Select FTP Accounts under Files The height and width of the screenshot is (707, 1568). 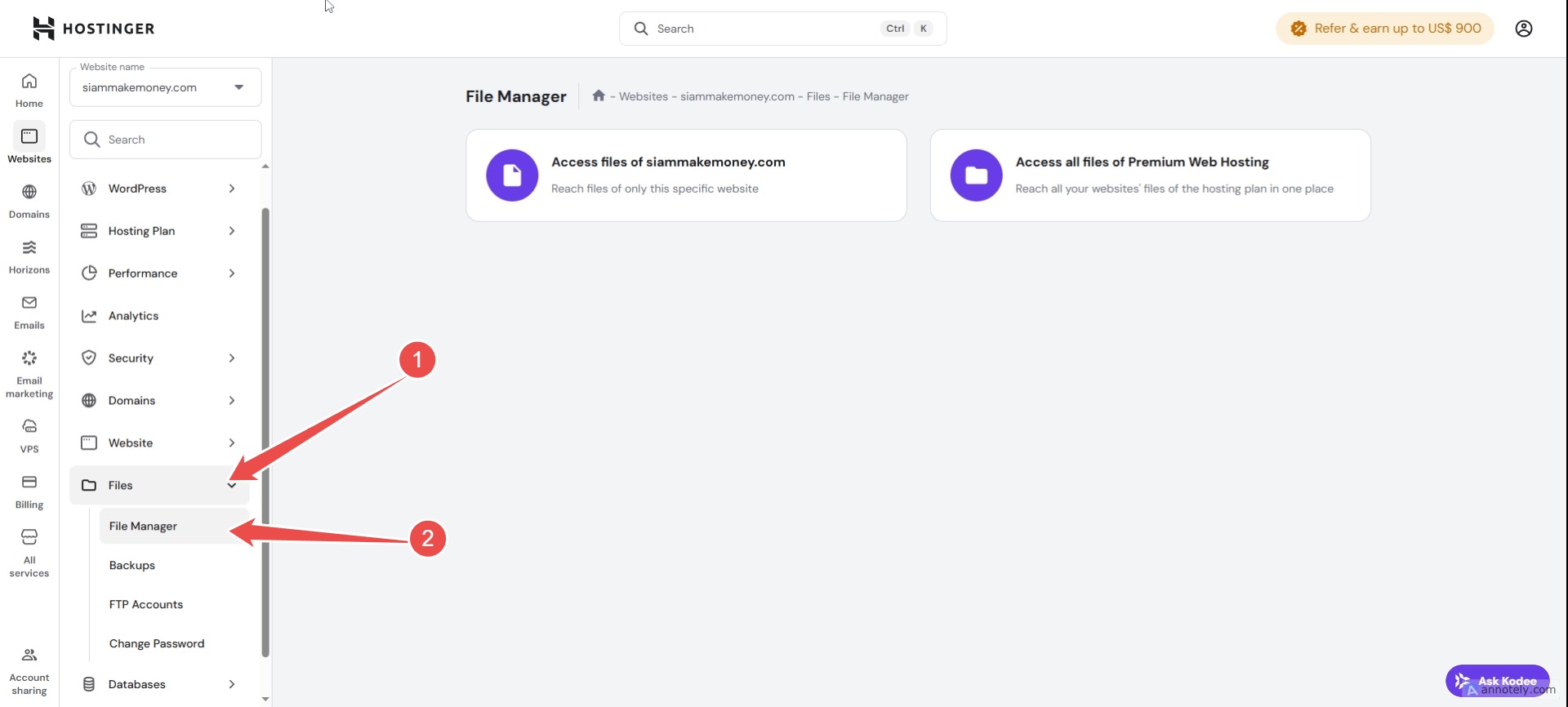click(146, 604)
